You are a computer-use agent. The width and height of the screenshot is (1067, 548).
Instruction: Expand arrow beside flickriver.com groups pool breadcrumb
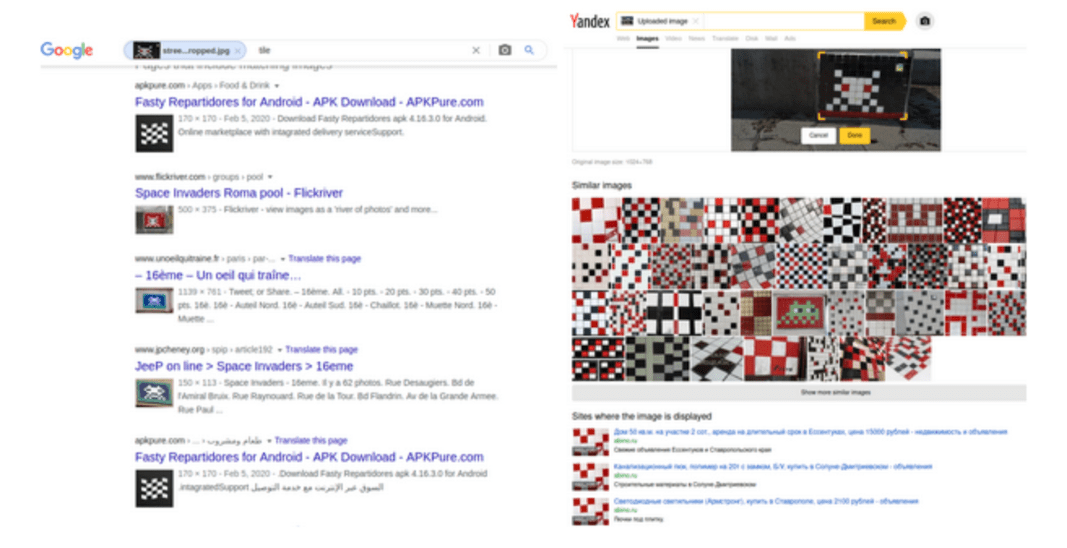[270, 177]
